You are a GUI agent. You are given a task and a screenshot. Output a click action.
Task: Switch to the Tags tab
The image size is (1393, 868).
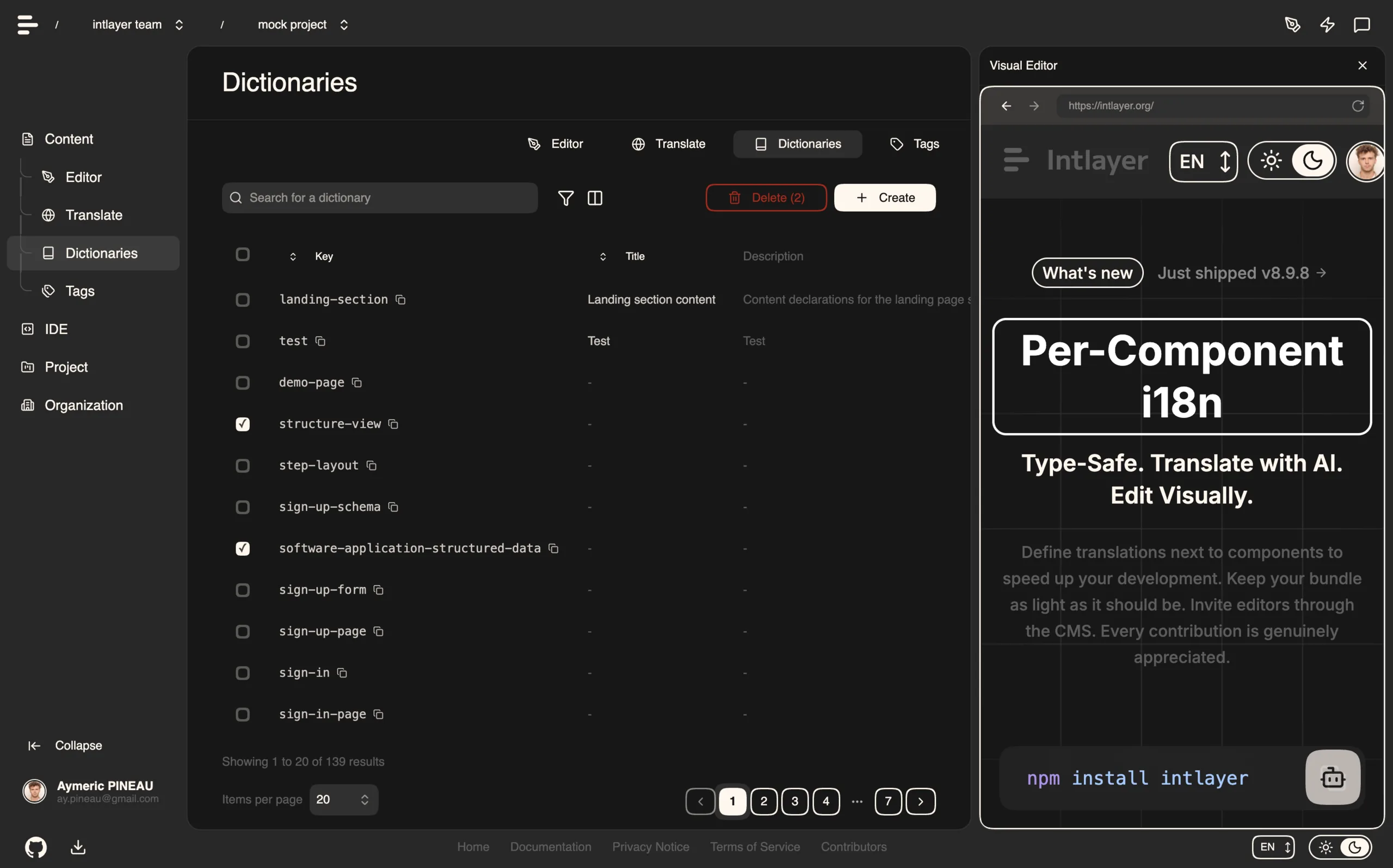point(914,144)
